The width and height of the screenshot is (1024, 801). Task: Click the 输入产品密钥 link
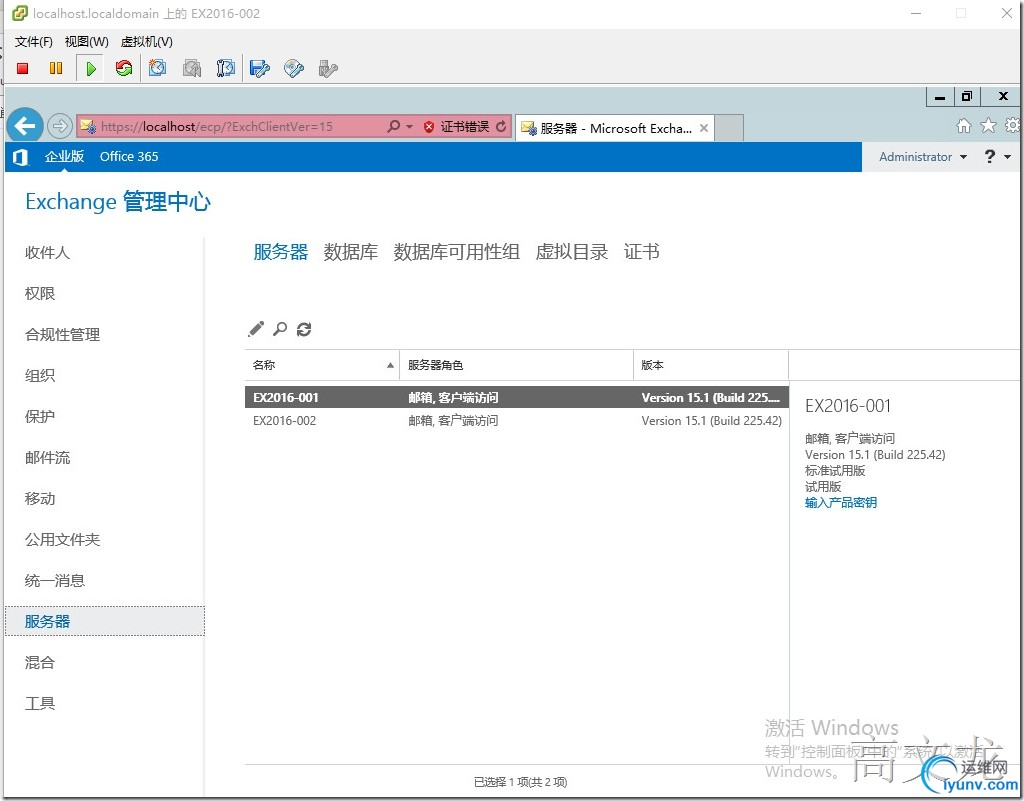point(840,503)
